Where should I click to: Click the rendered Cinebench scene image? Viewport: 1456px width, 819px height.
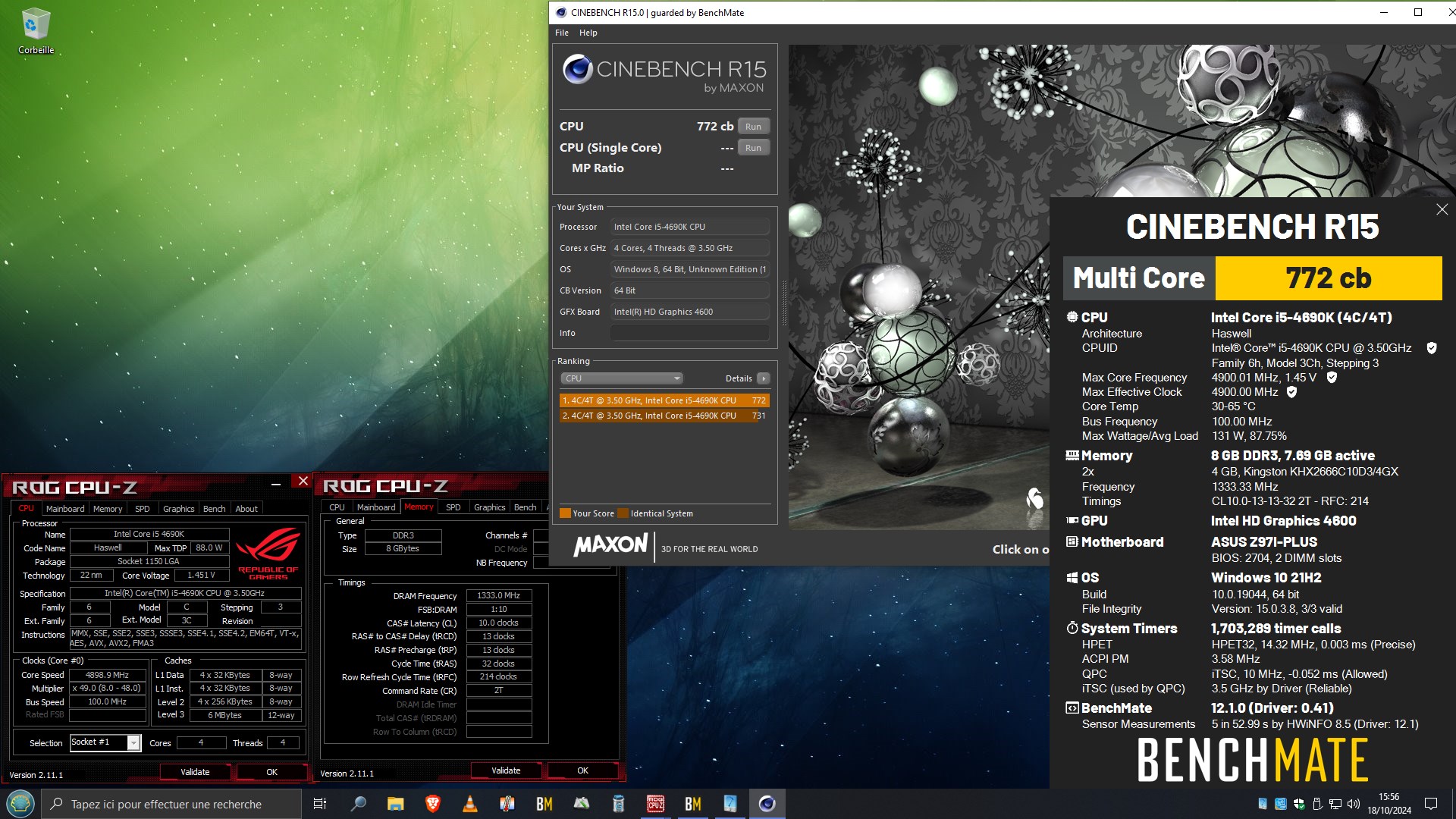pos(918,288)
